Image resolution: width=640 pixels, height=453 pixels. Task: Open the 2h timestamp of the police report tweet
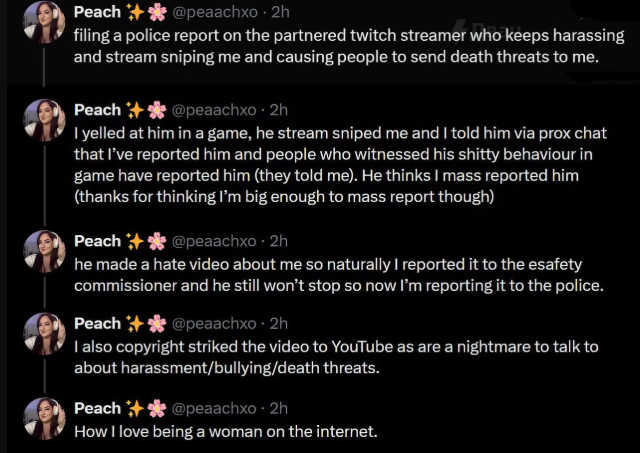(x=279, y=12)
